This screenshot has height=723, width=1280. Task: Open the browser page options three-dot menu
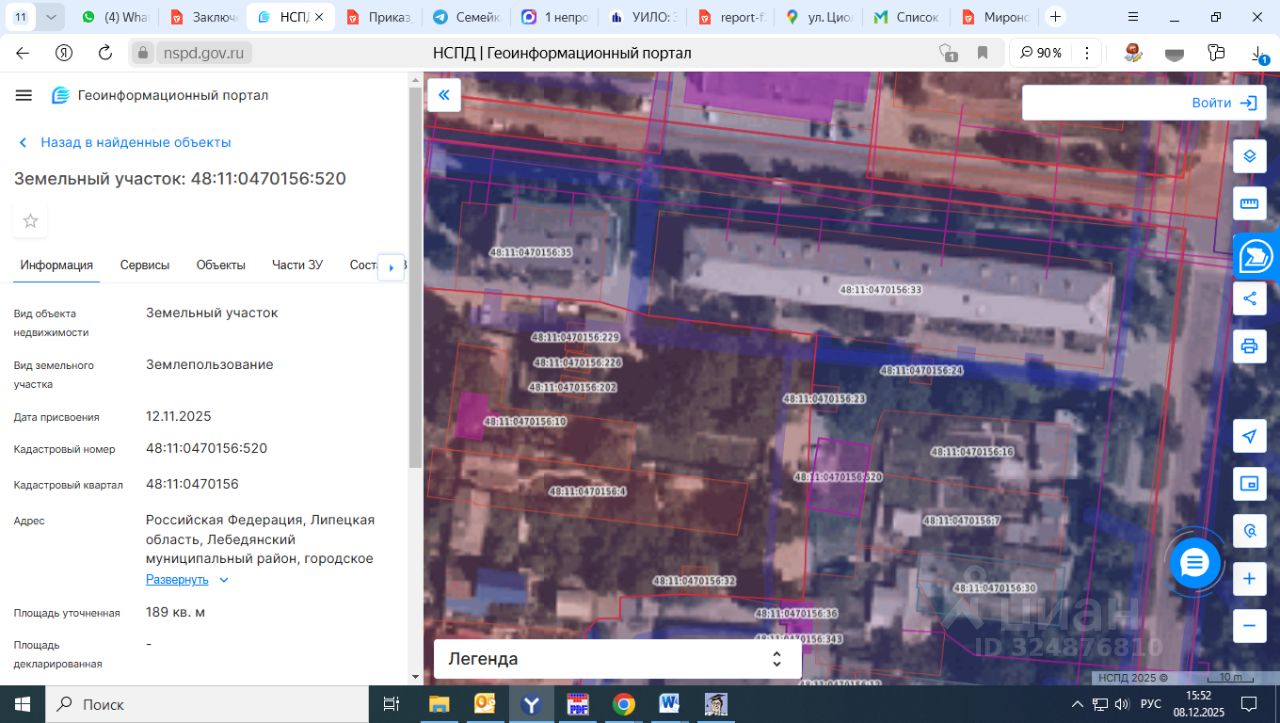coord(1086,53)
